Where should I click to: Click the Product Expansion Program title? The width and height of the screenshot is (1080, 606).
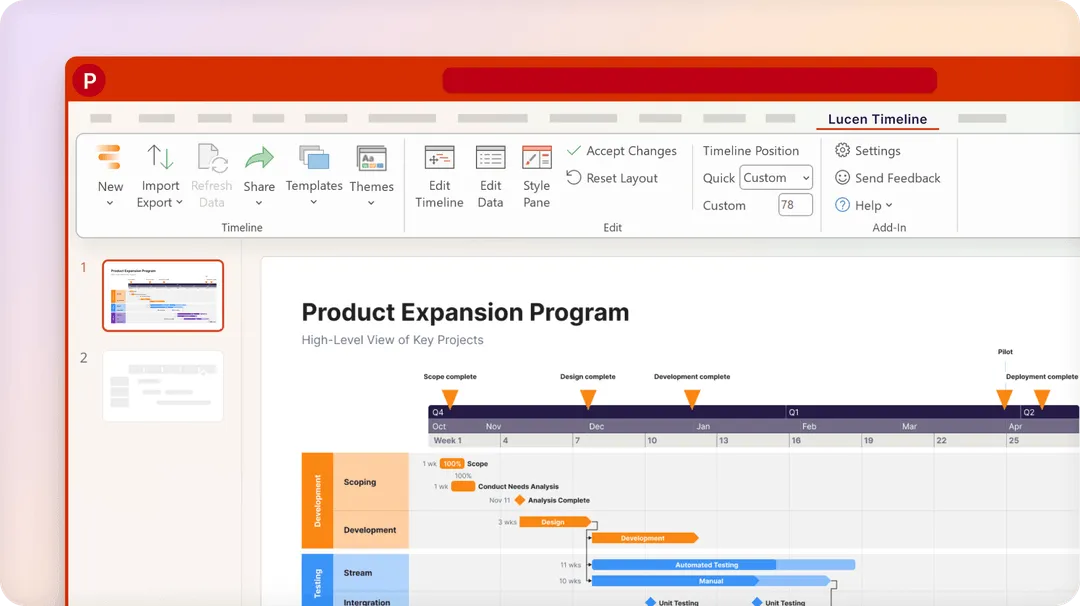click(x=466, y=312)
